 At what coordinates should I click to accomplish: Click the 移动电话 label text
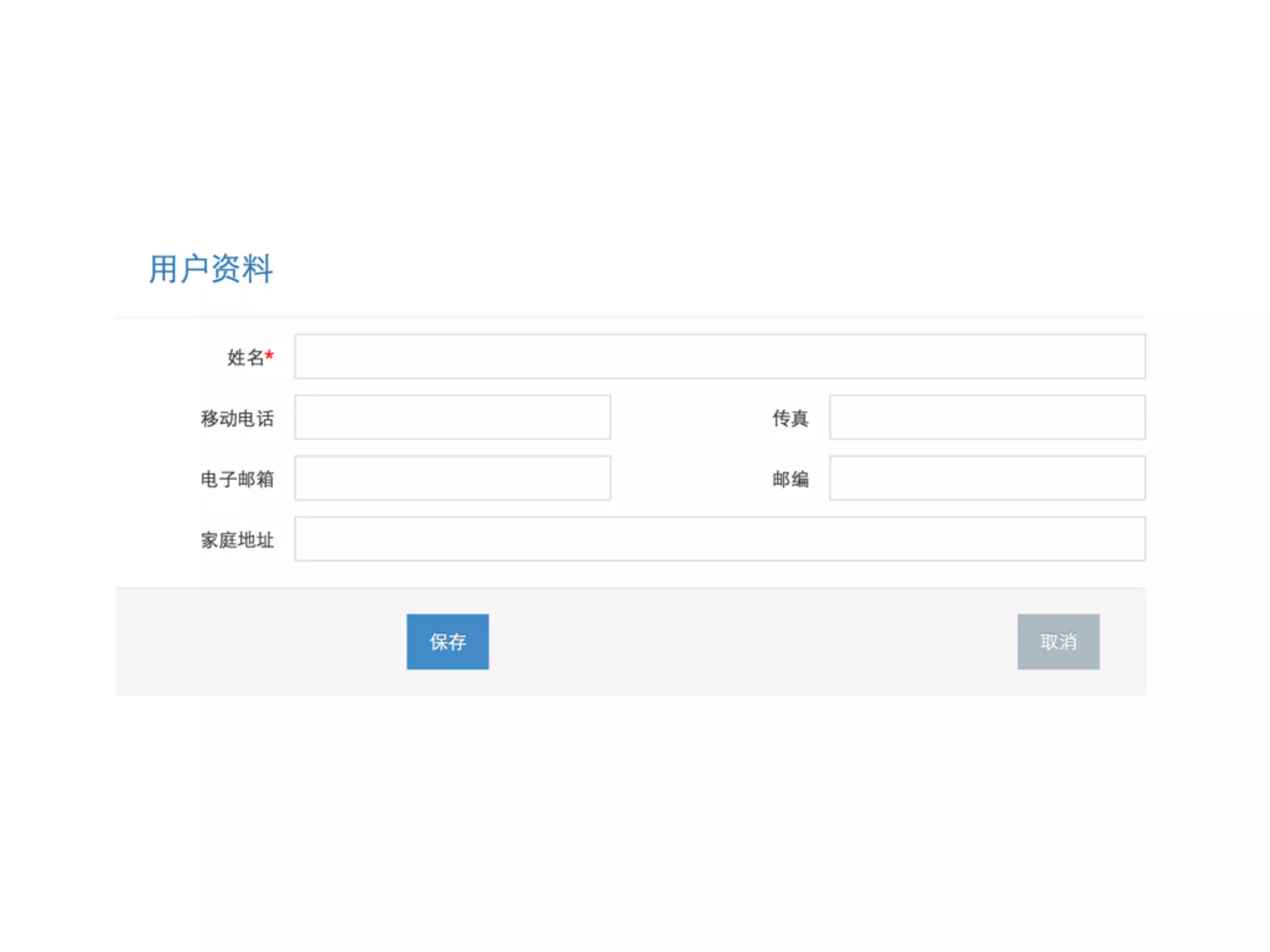point(237,418)
